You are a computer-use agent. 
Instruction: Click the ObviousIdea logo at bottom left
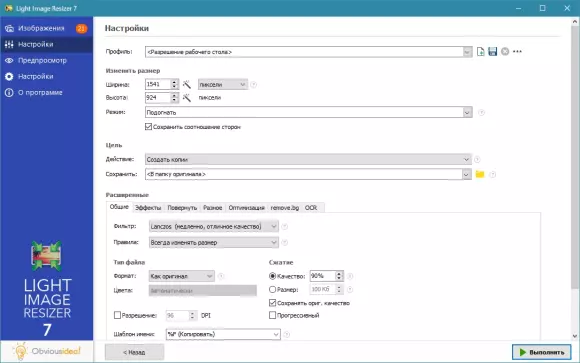tap(47, 351)
